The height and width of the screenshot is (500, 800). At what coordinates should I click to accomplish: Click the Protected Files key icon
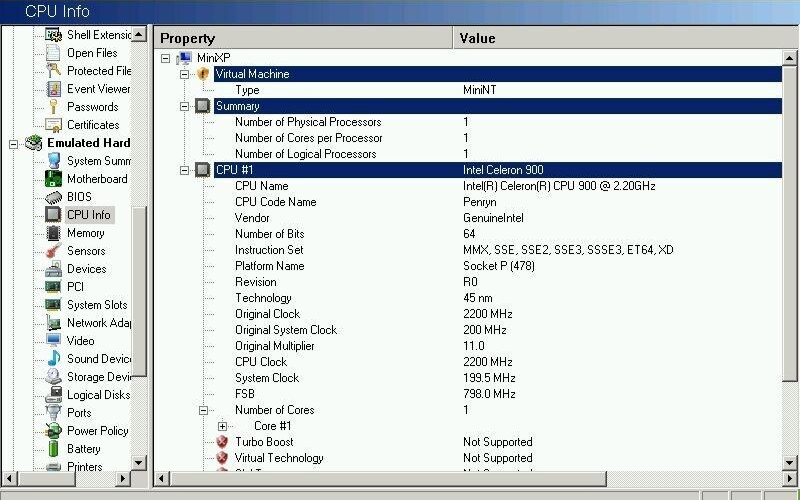pos(53,70)
